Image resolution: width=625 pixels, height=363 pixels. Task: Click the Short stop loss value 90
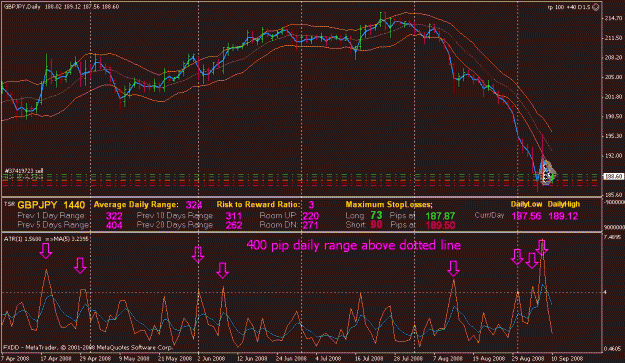click(x=376, y=225)
